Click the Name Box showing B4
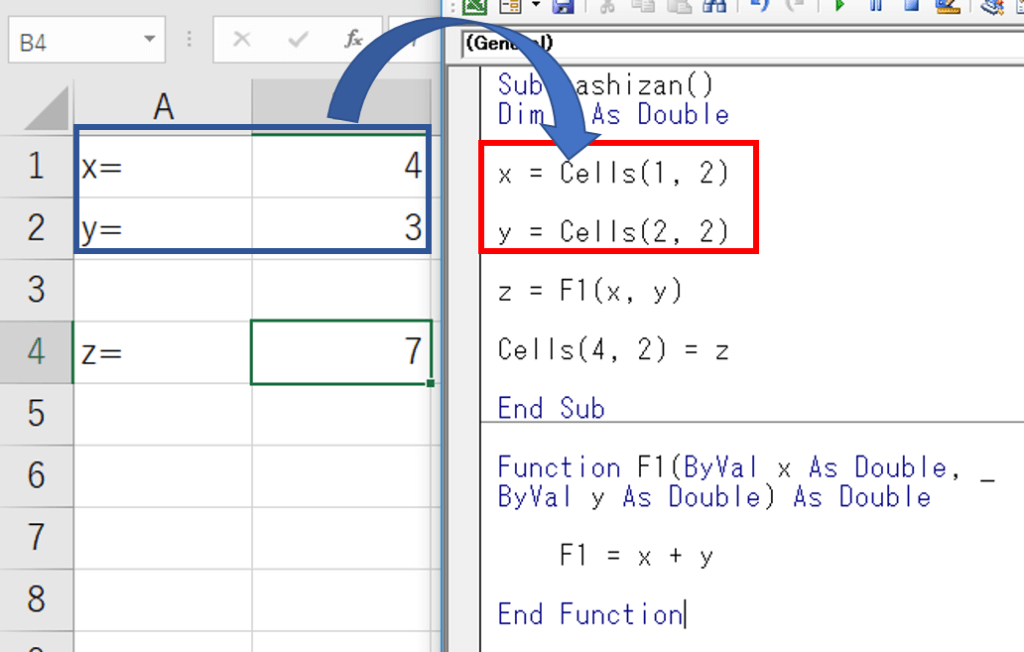 click(70, 41)
